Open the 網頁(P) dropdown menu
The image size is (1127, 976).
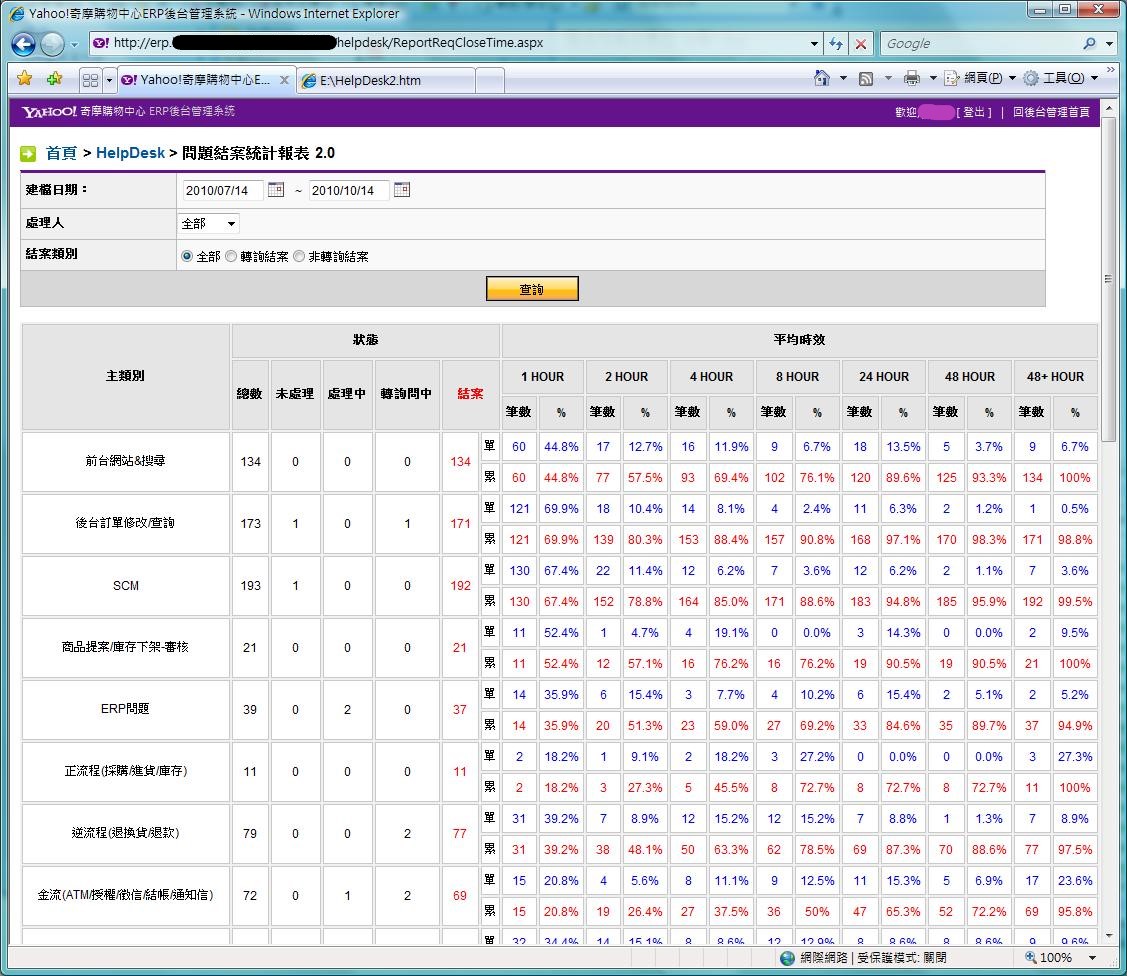click(x=981, y=78)
